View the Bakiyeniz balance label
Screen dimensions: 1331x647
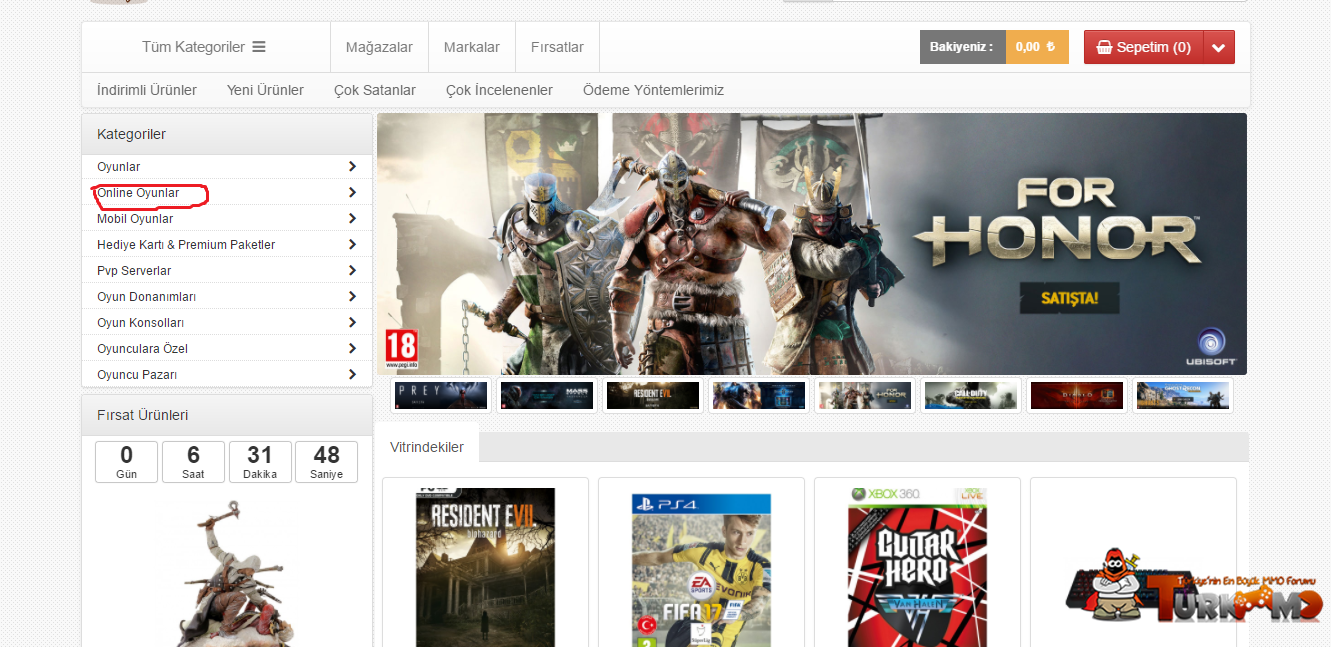click(x=962, y=47)
